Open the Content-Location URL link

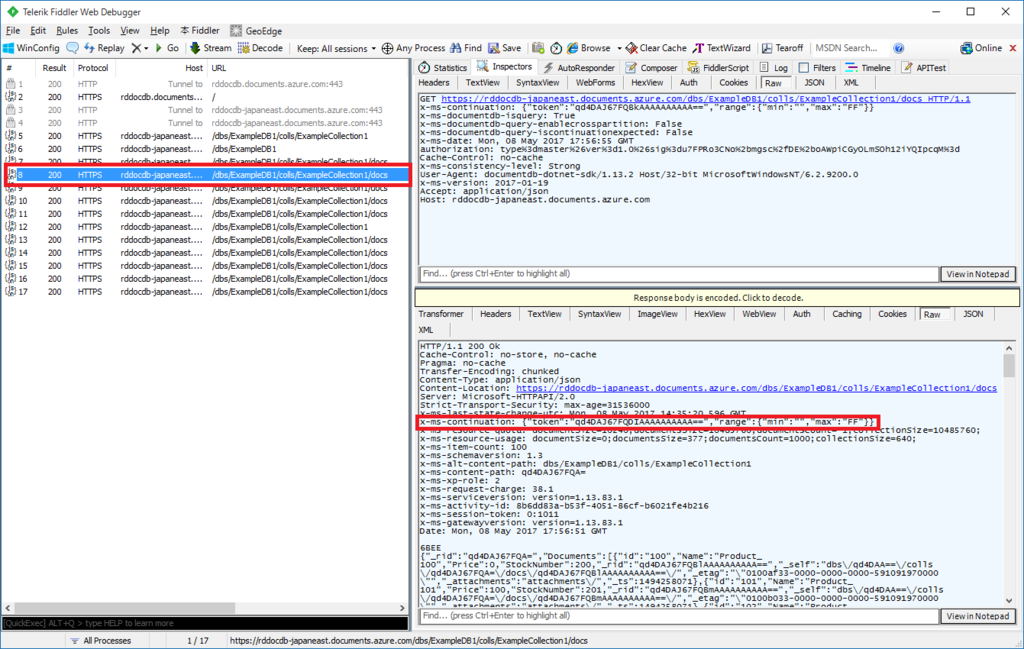(x=756, y=388)
